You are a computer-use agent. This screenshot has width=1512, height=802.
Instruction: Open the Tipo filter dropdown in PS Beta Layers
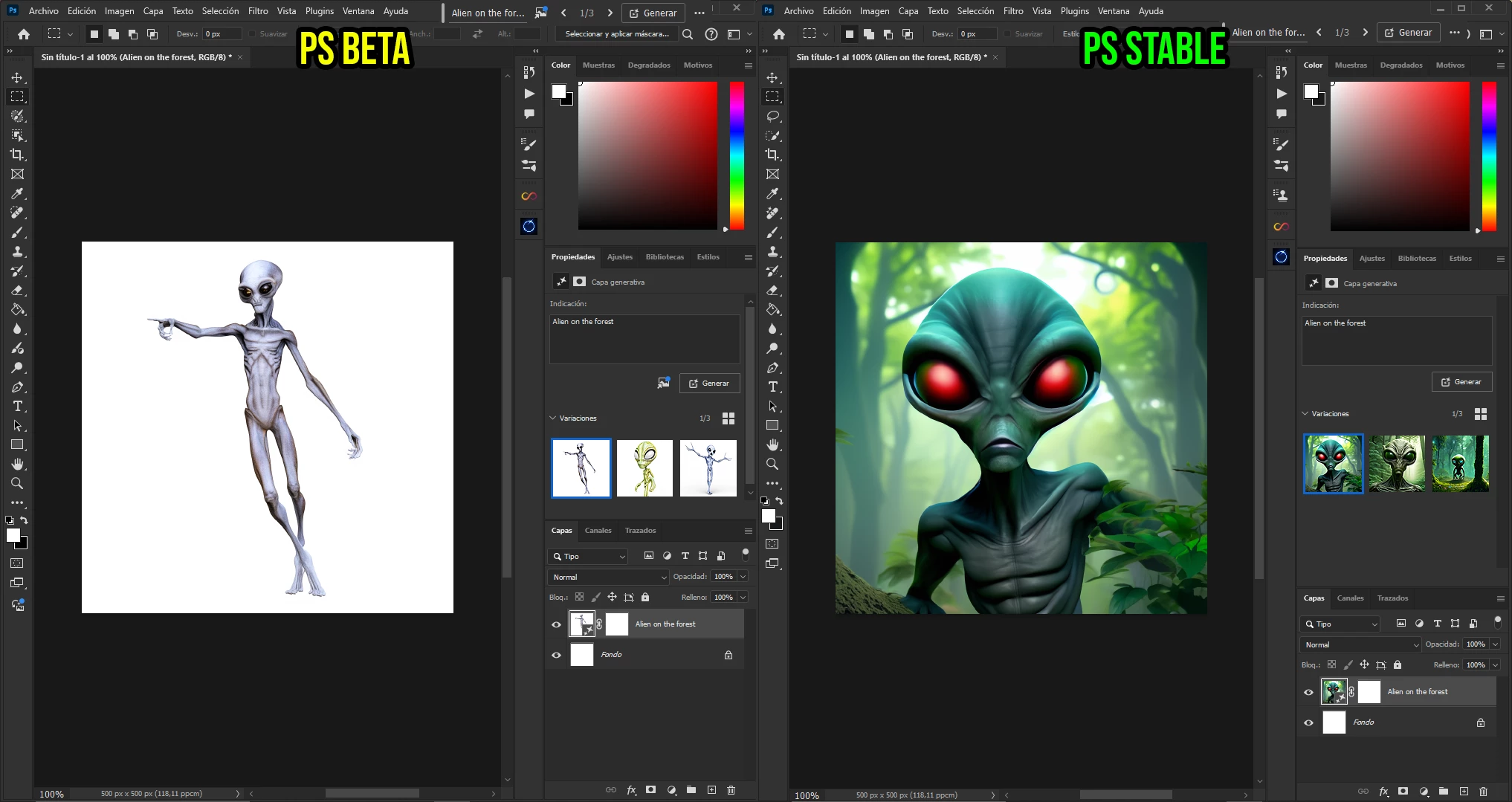(589, 556)
